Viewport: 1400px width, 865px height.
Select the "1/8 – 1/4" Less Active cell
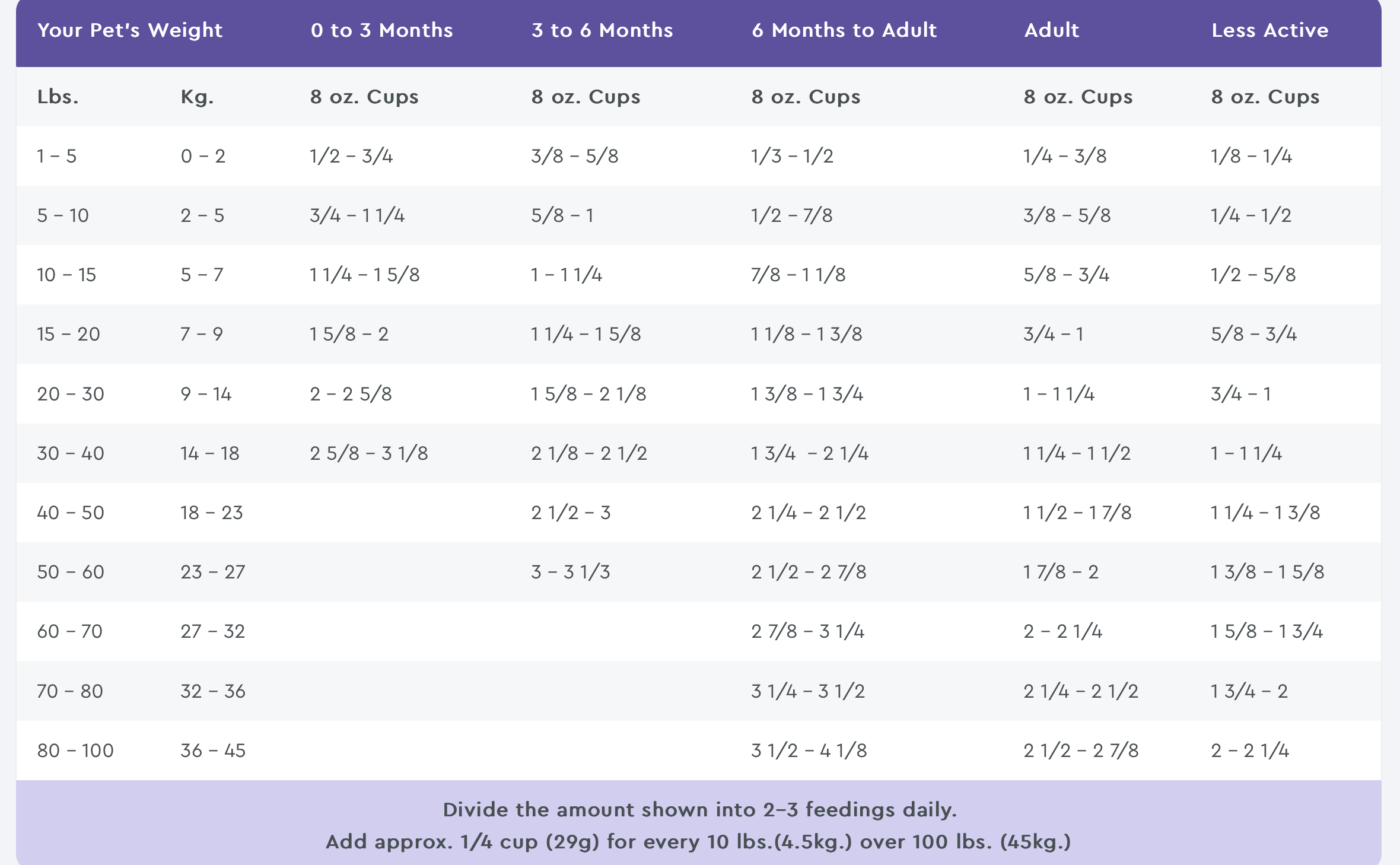click(1251, 156)
